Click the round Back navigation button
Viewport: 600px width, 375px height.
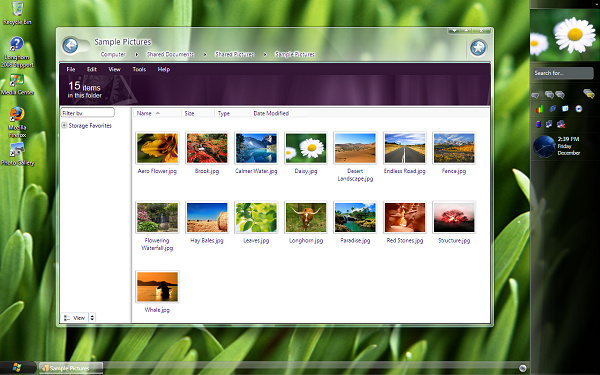point(70,46)
